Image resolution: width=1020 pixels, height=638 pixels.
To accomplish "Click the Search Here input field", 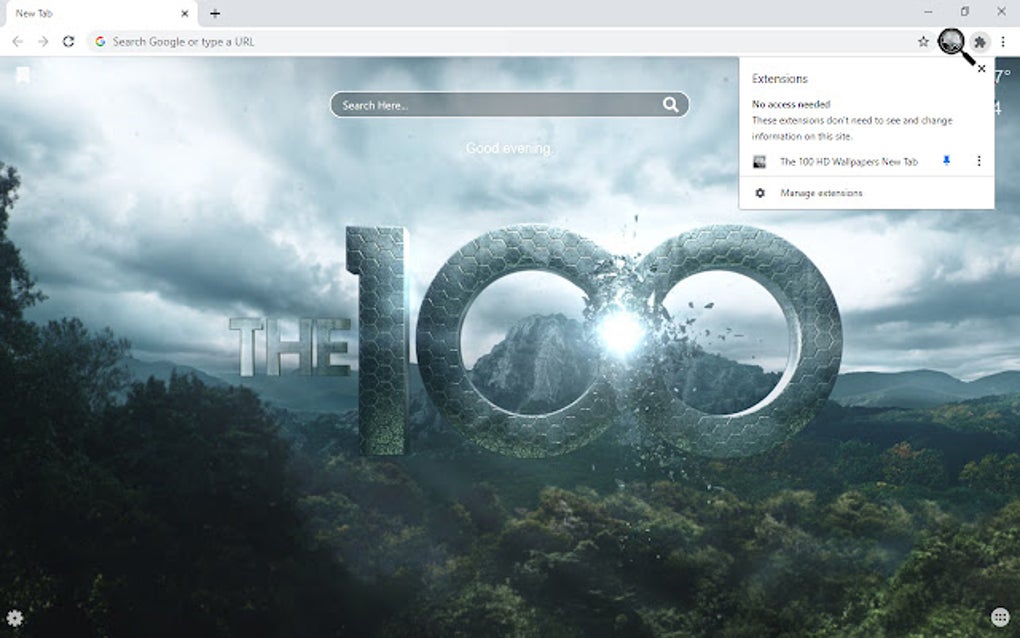I will [x=509, y=105].
